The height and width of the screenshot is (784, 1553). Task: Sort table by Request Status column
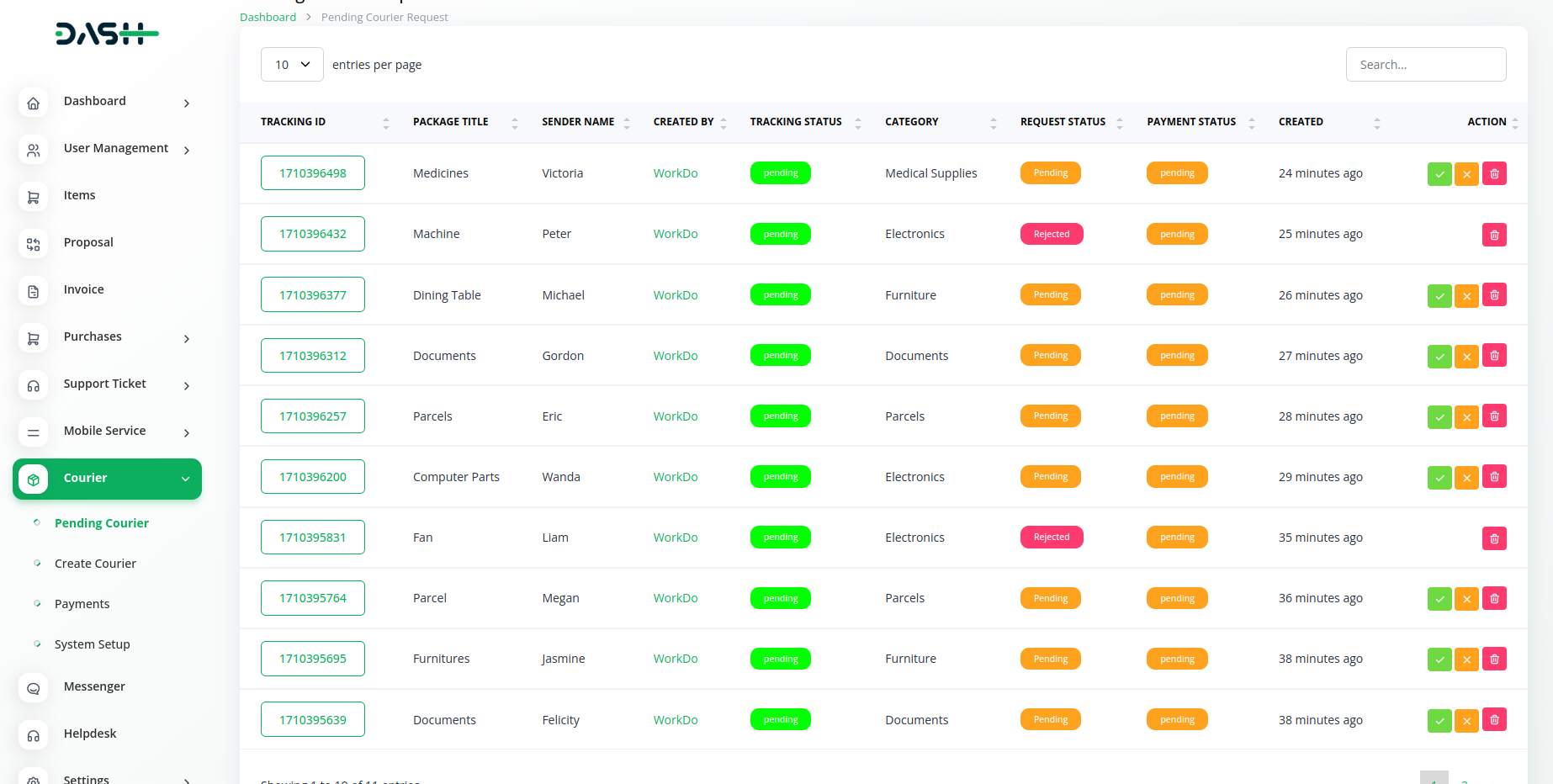tap(1063, 122)
